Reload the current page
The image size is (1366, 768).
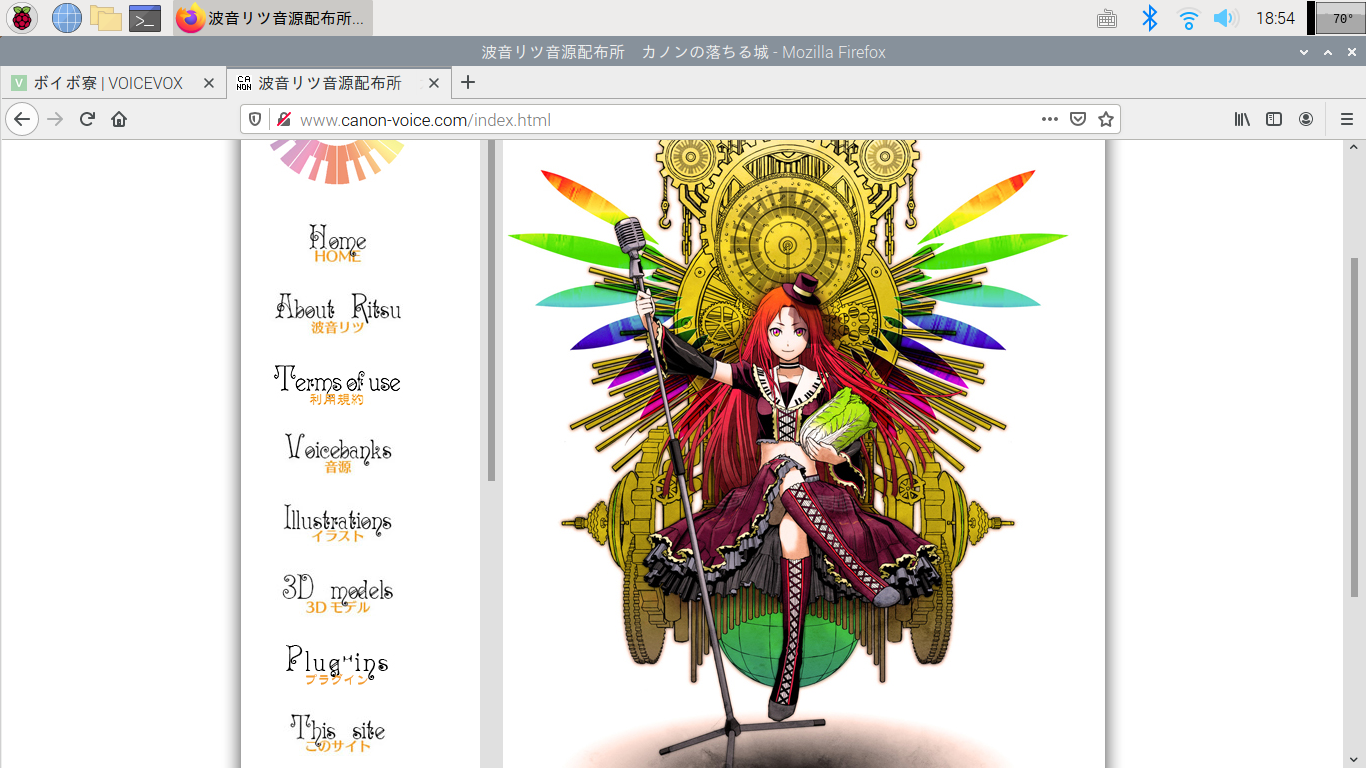tap(87, 119)
